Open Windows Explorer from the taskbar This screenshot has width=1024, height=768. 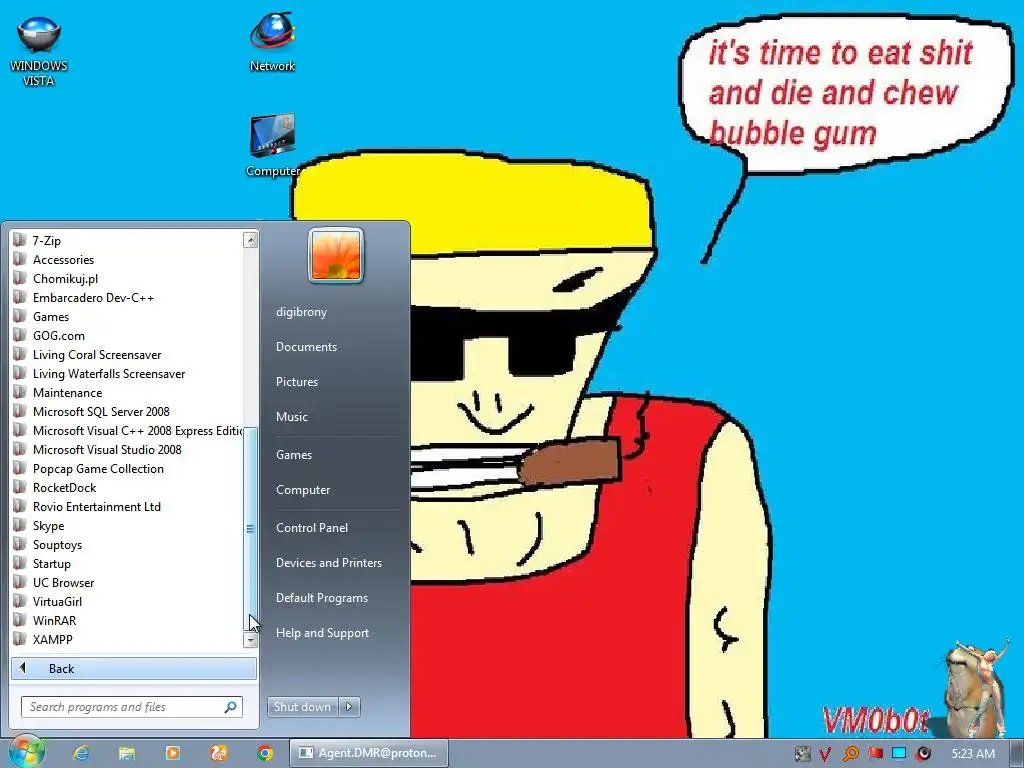point(127,753)
